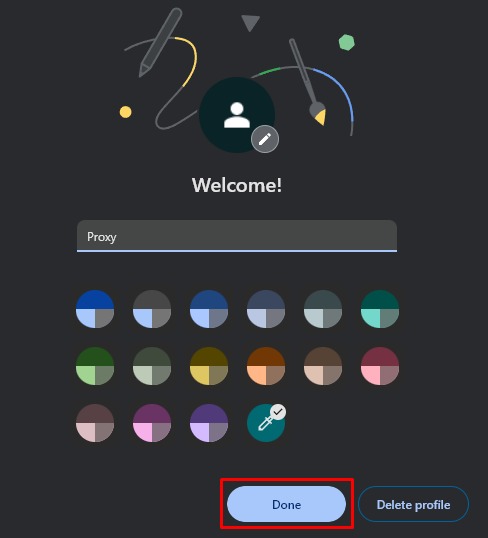488x538 pixels.
Task: Choose the purple lavender theme swatch
Action: pyautogui.click(x=209, y=423)
